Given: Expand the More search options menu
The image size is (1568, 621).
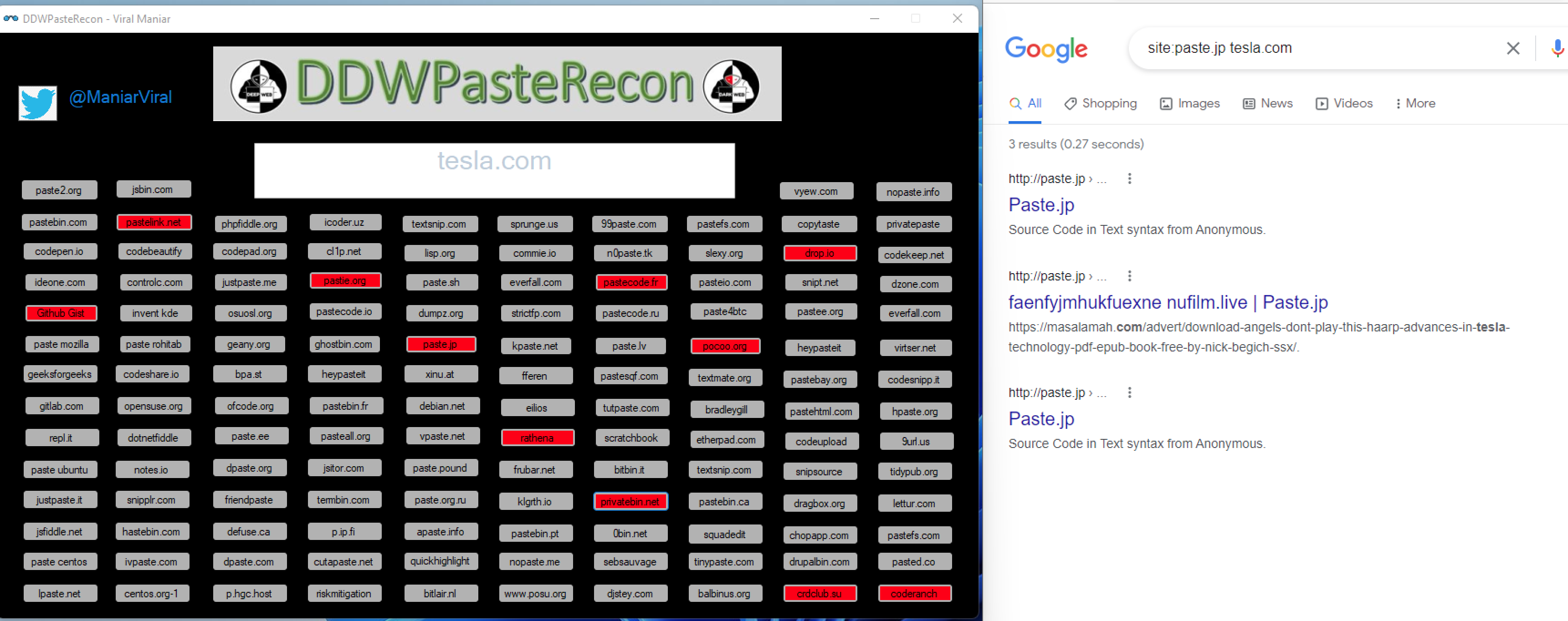Looking at the screenshot, I should click(x=1415, y=103).
